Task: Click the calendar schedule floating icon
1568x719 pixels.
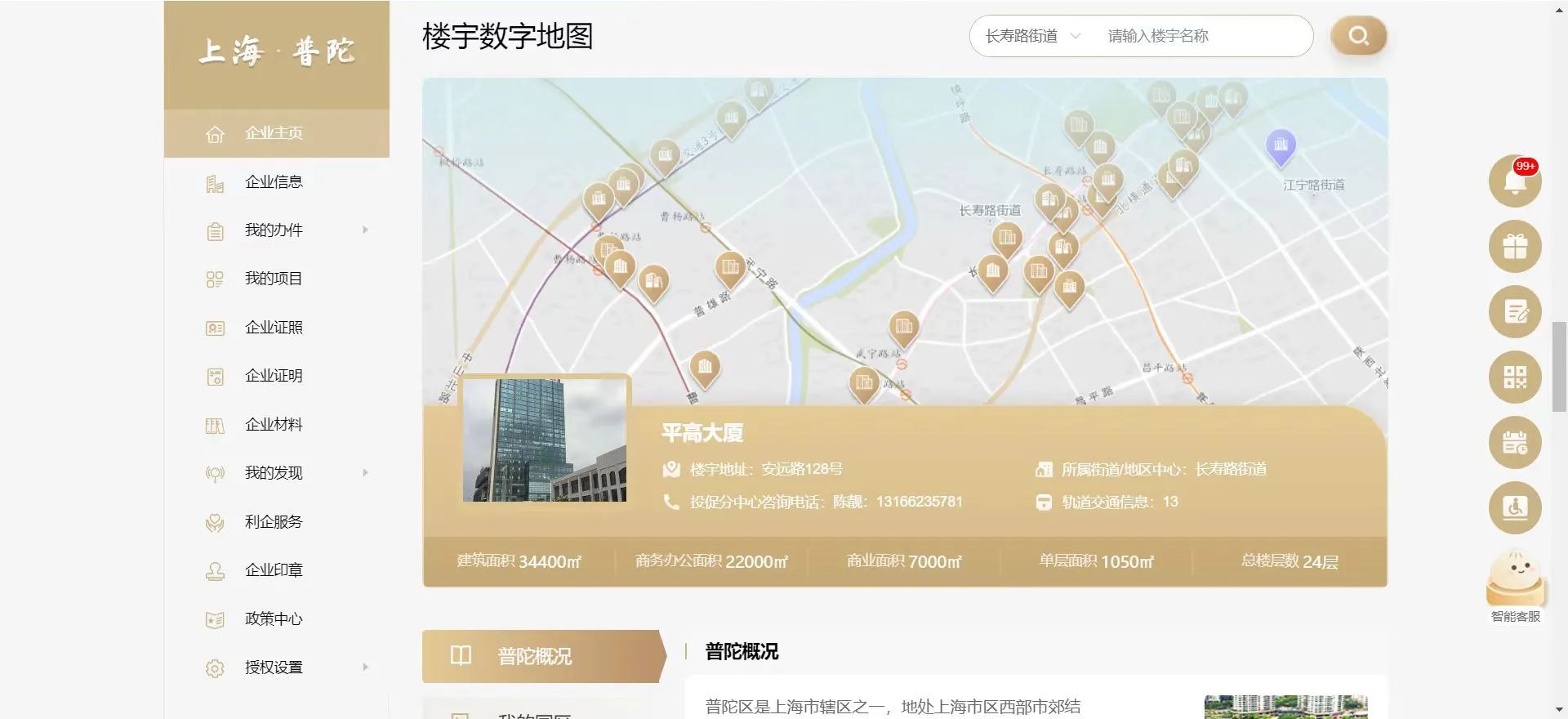Action: [x=1514, y=443]
